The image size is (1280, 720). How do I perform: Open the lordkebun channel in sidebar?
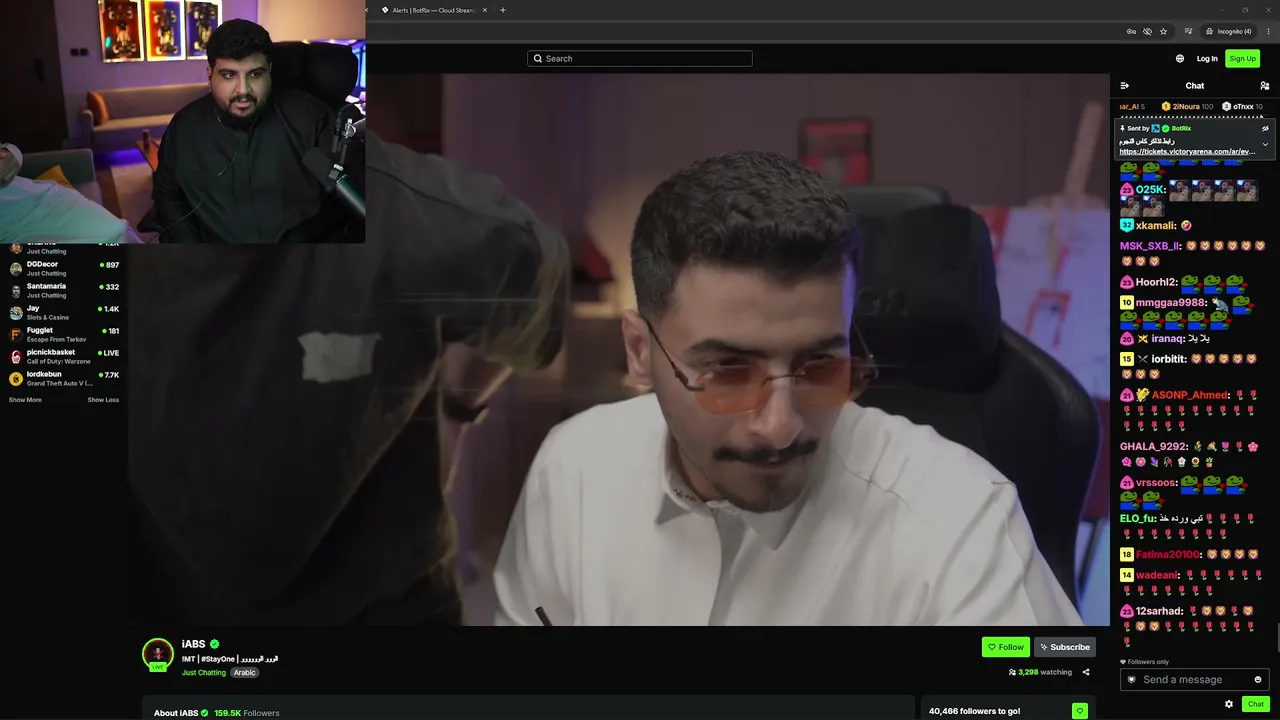64,379
